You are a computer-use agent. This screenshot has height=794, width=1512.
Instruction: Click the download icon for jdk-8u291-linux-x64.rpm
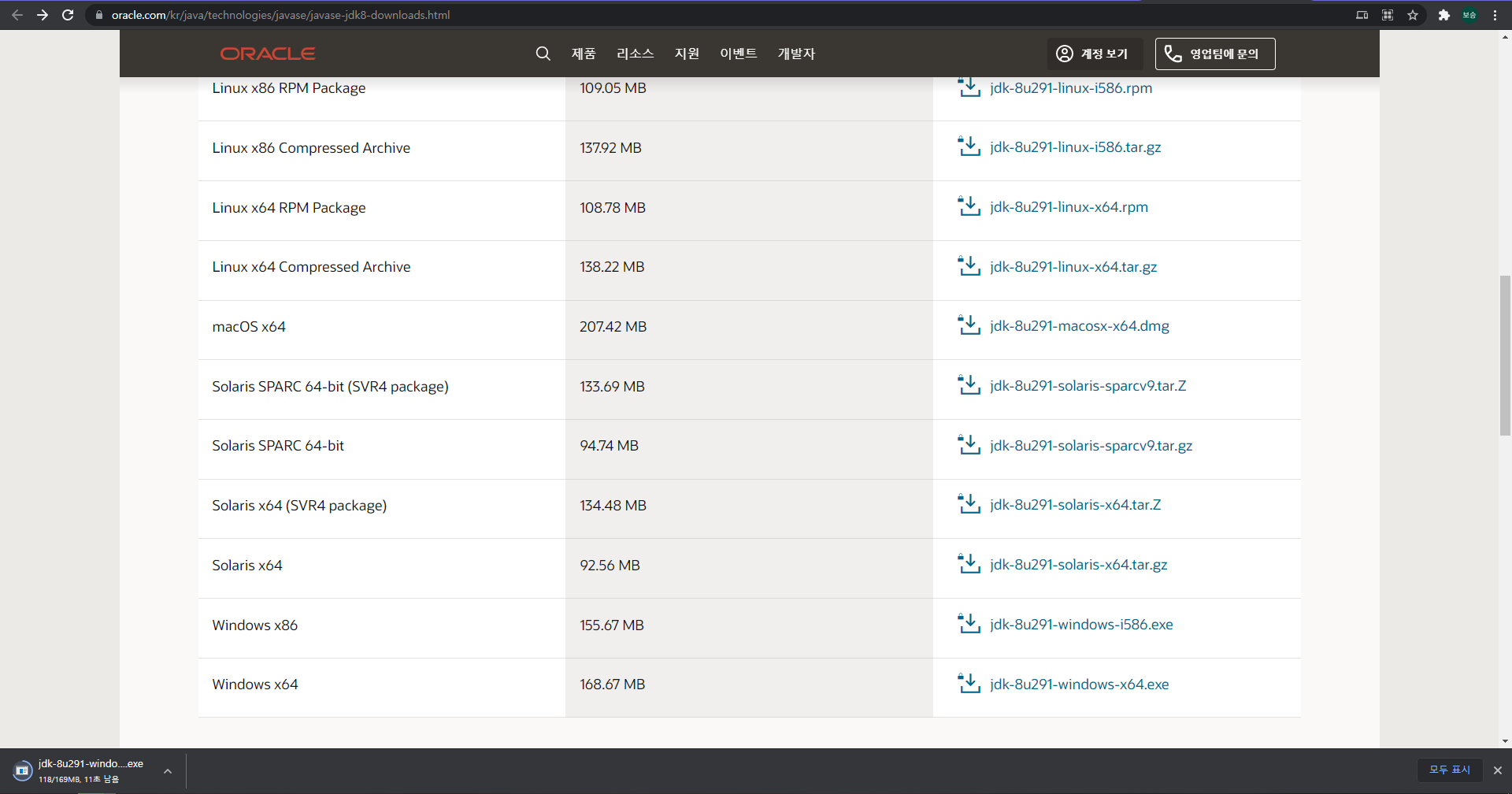point(969,206)
